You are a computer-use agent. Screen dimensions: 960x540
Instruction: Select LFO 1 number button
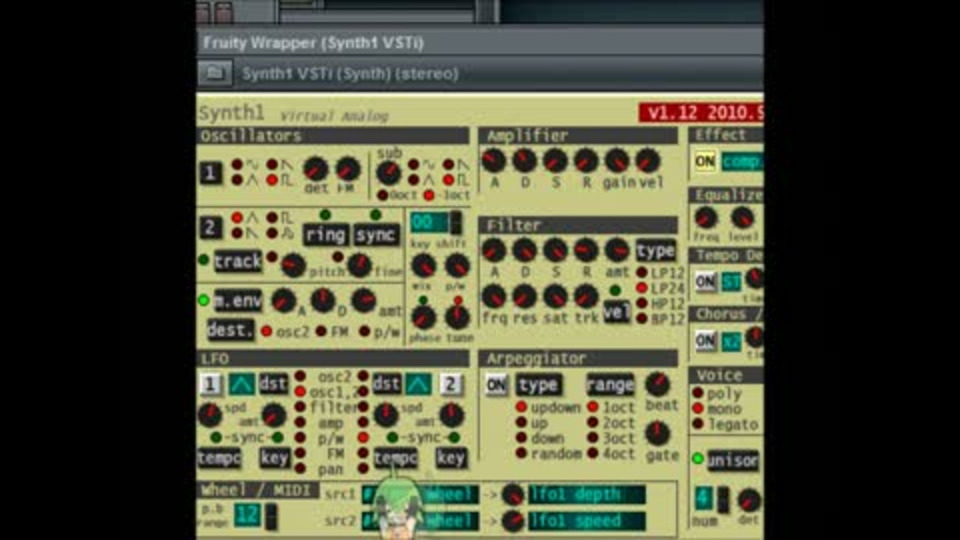click(x=210, y=384)
